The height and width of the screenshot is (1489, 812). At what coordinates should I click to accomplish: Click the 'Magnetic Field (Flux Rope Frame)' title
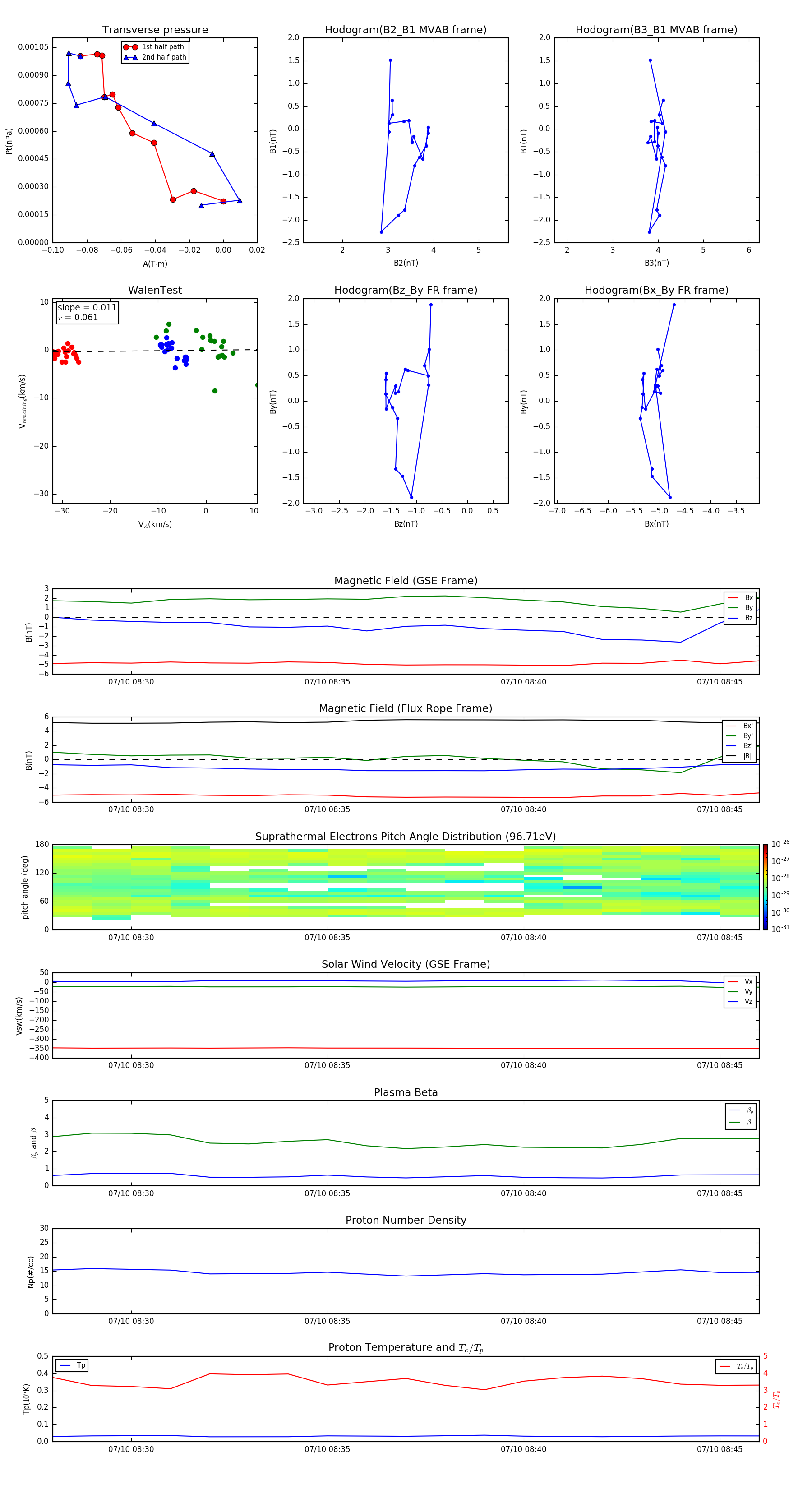point(406,709)
